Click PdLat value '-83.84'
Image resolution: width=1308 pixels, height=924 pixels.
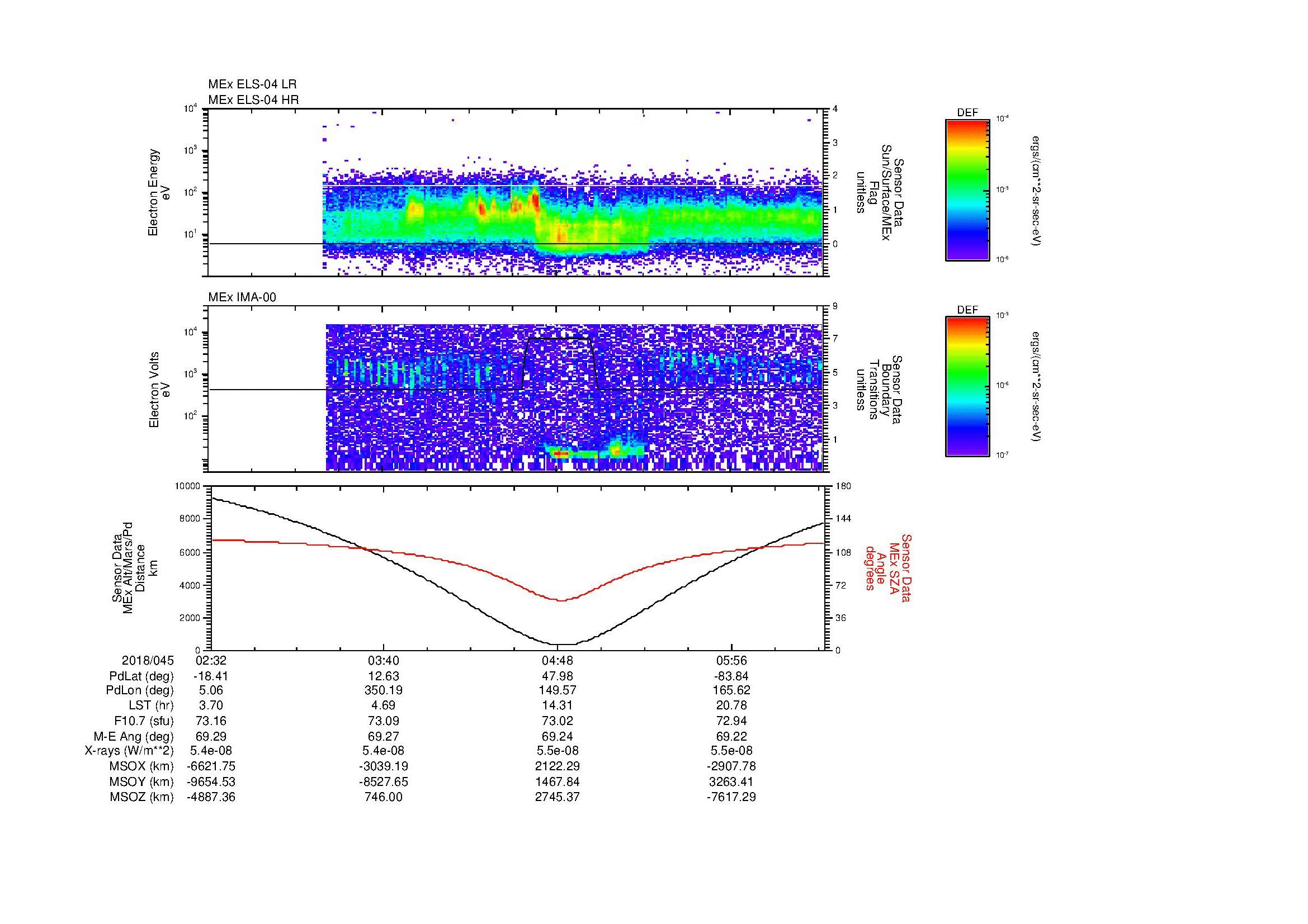point(731,676)
